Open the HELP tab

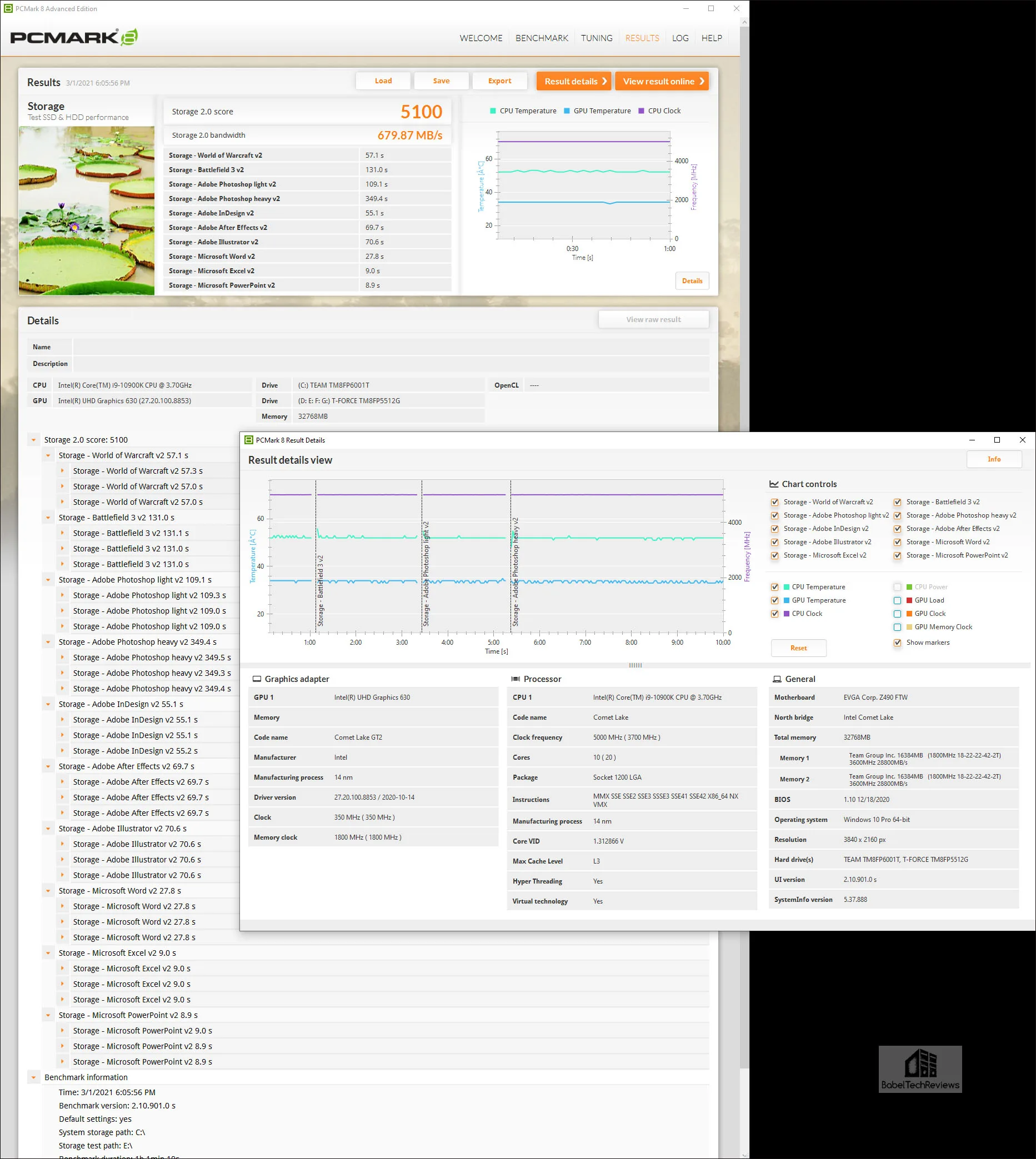(x=712, y=38)
